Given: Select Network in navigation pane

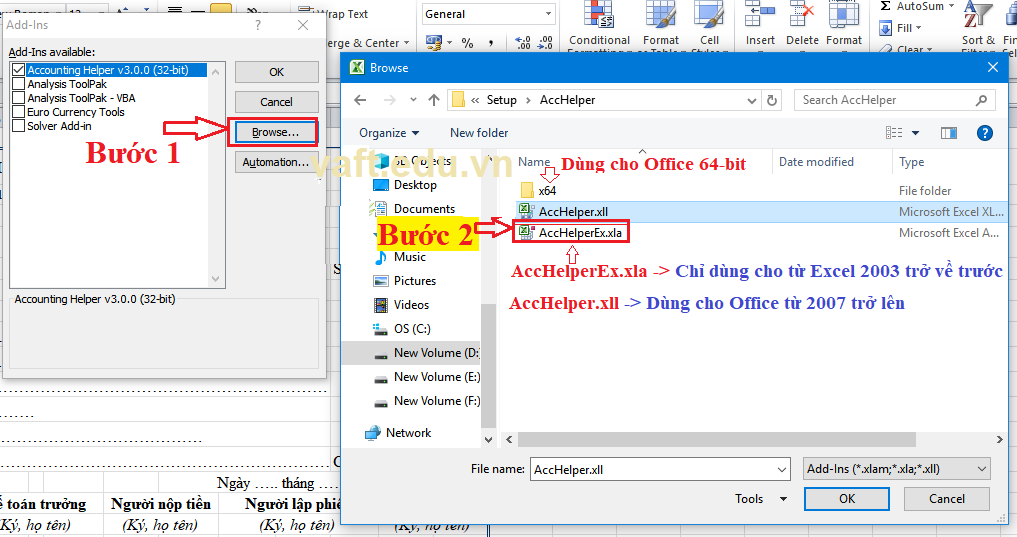Looking at the screenshot, I should point(408,433).
